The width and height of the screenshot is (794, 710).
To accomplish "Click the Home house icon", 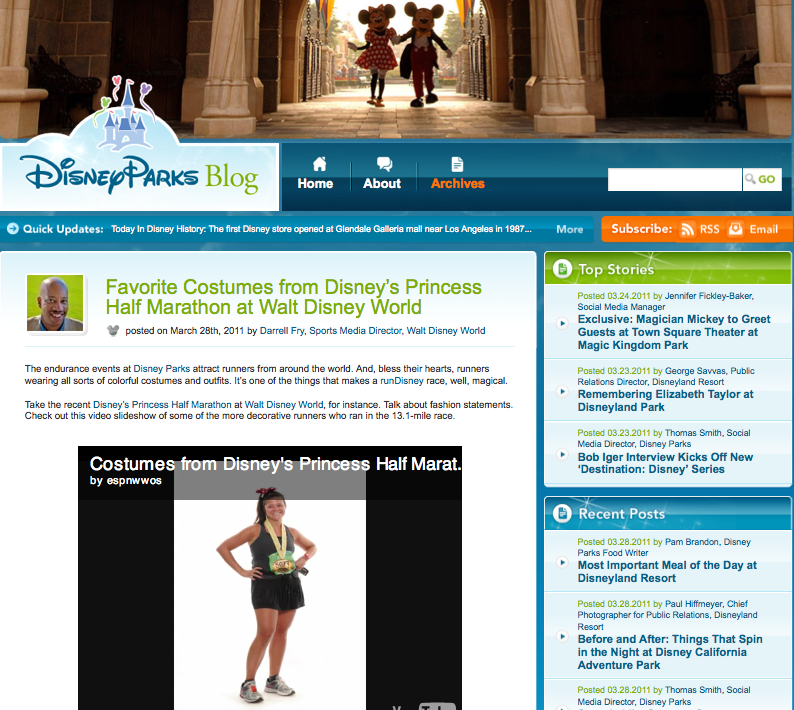I will (320, 164).
